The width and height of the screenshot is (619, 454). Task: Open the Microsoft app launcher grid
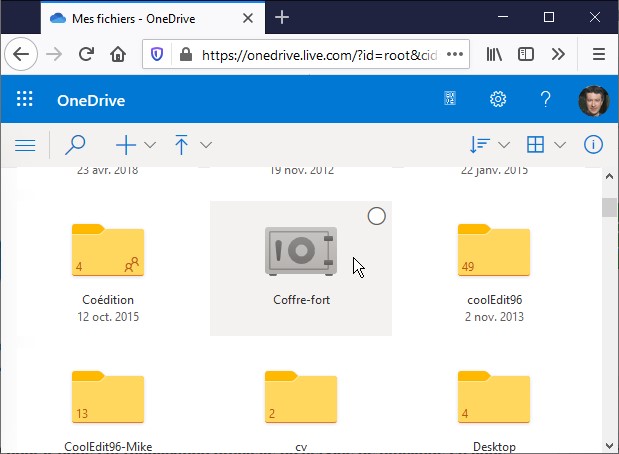(x=25, y=100)
